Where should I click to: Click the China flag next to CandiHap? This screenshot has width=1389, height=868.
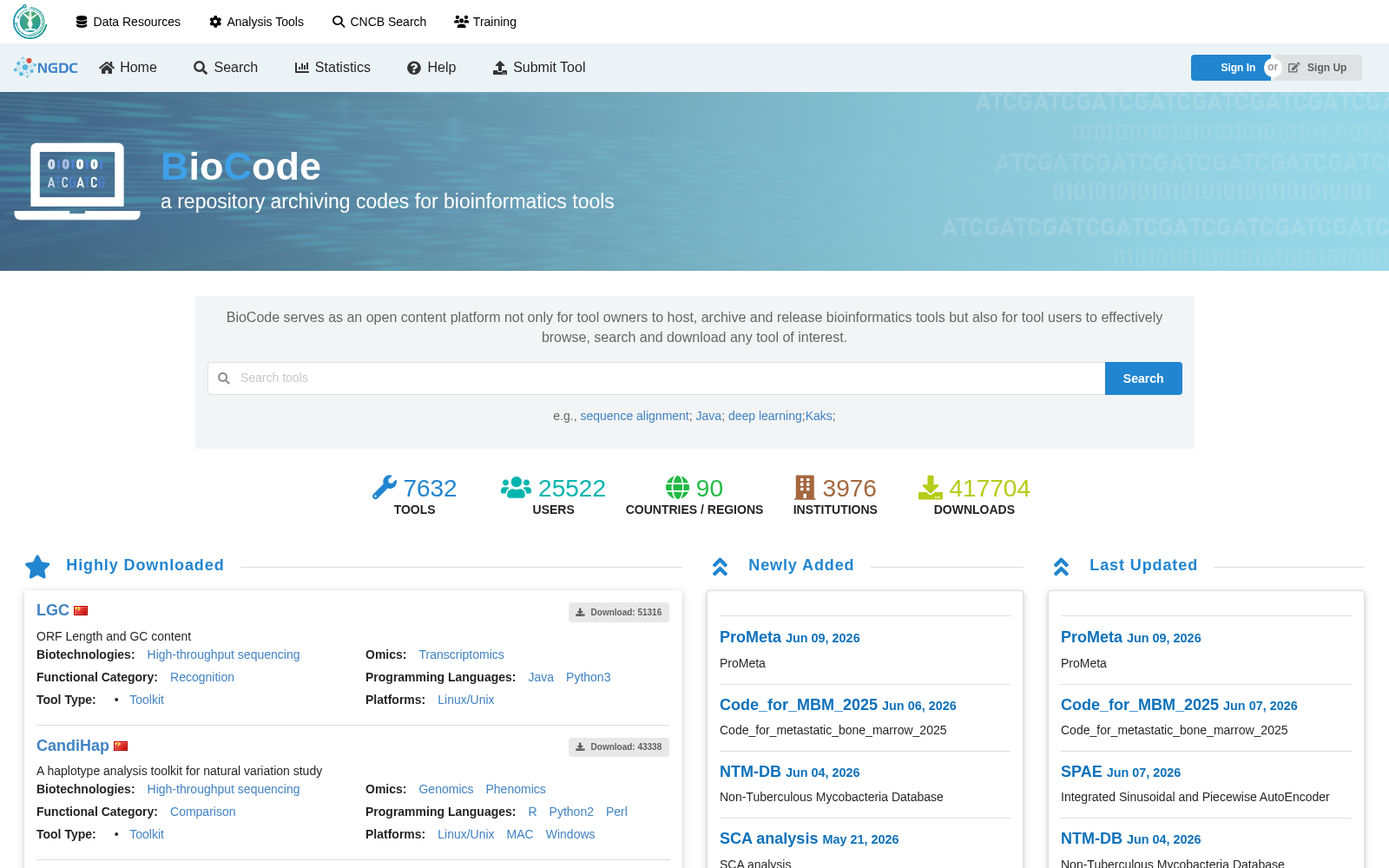pyautogui.click(x=121, y=746)
